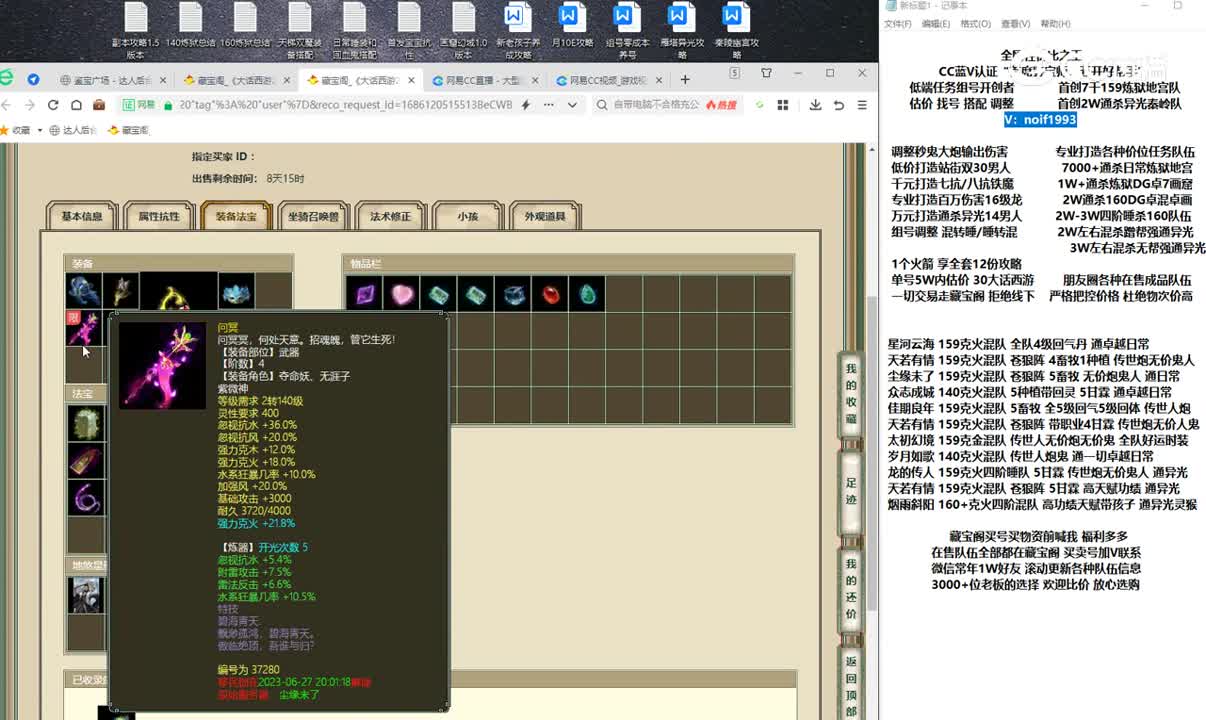Click the purple spiral 法宝 icon
Image resolution: width=1206 pixels, height=720 pixels.
(85, 497)
